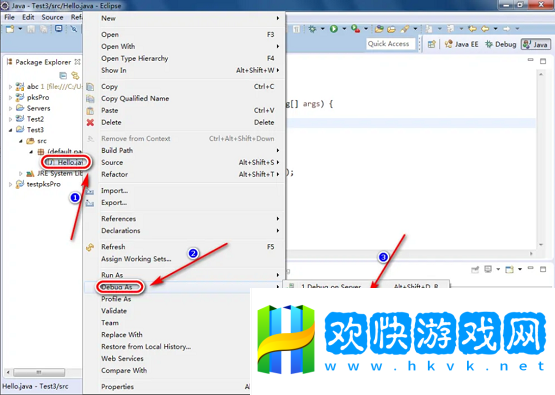Expand the testpksPro project node

[x=10, y=184]
